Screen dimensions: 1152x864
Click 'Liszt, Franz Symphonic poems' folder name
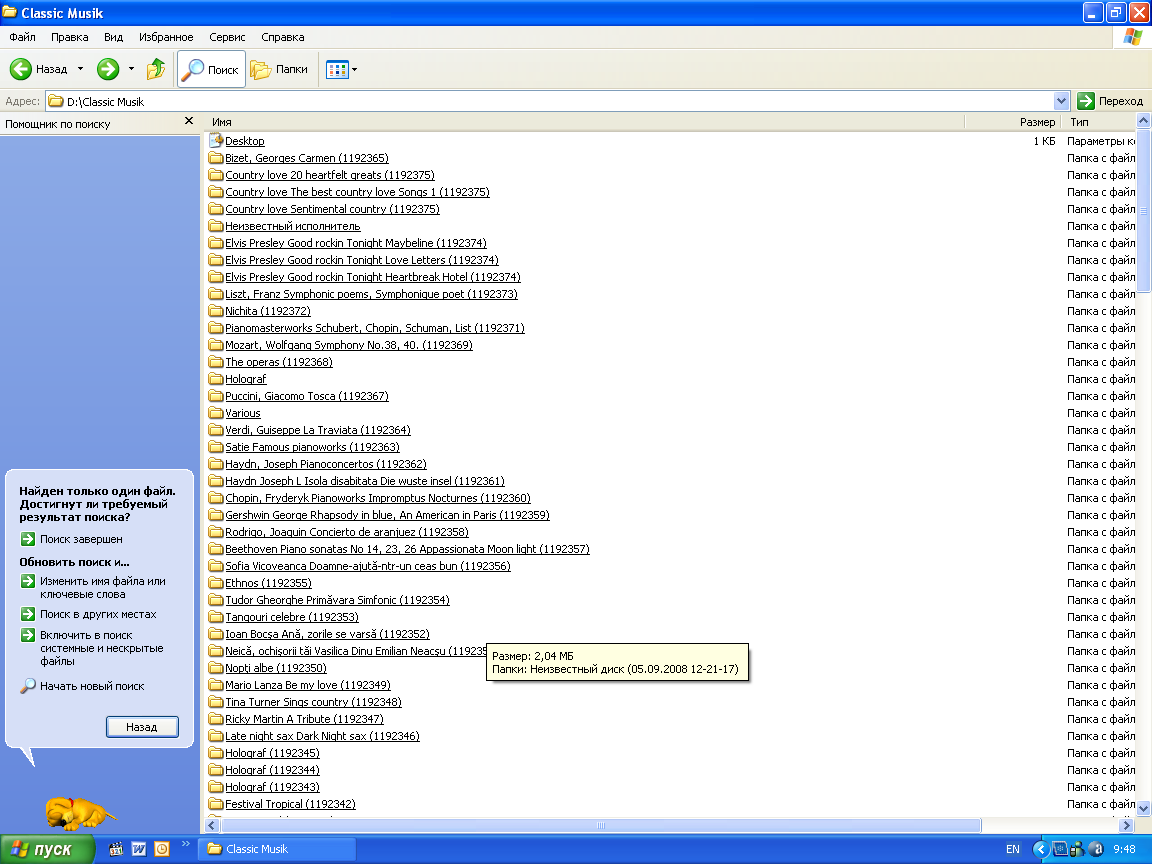pyautogui.click(x=371, y=294)
